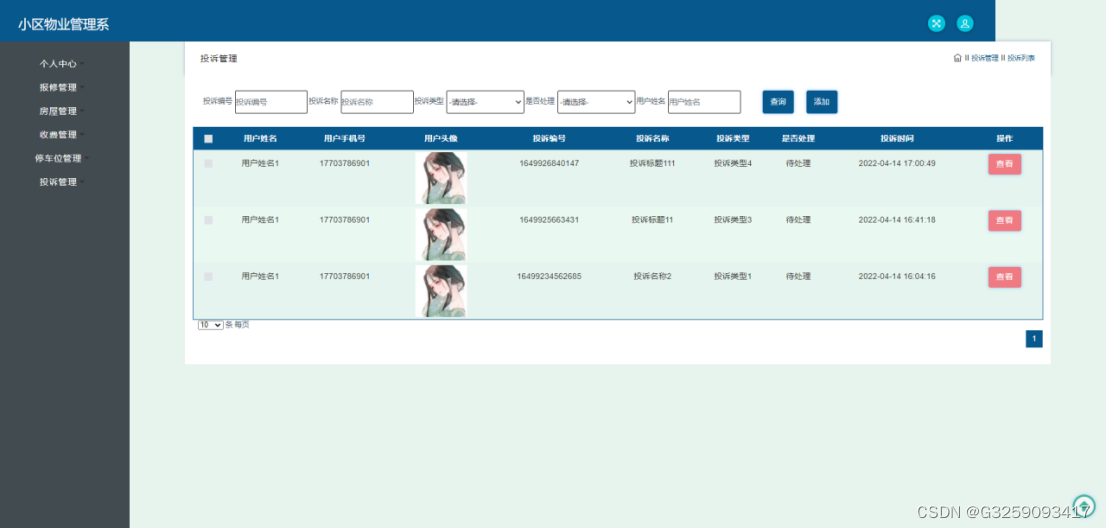Click the 添加 add button
This screenshot has height=528, width=1106.
(822, 102)
